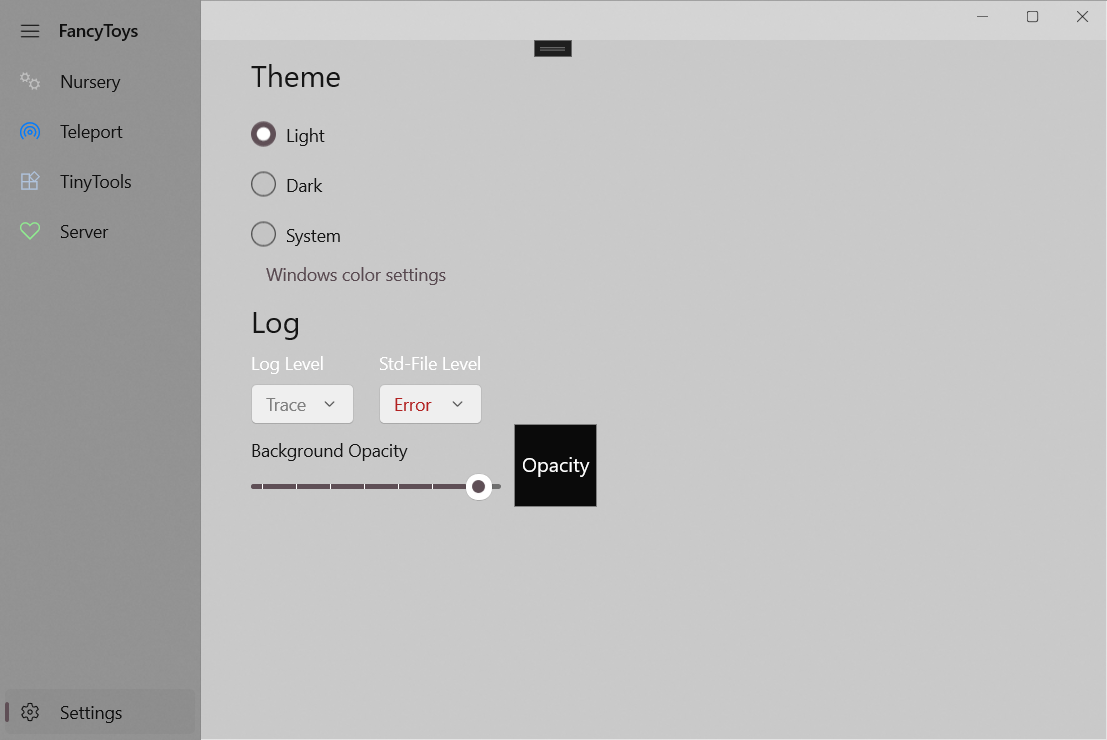
Task: Select the Light theme radio button
Action: point(263,134)
